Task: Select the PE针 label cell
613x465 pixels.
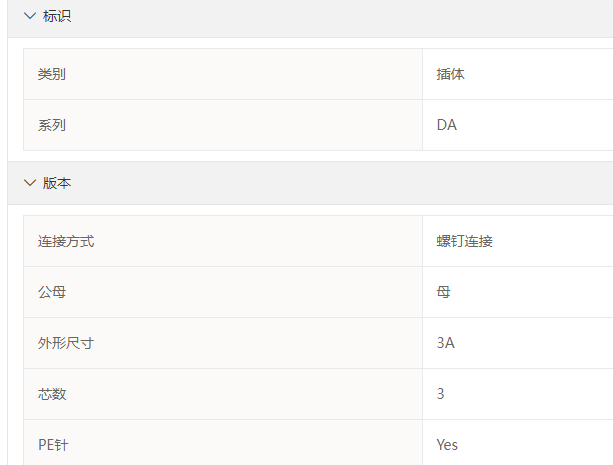Action: click(x=223, y=443)
